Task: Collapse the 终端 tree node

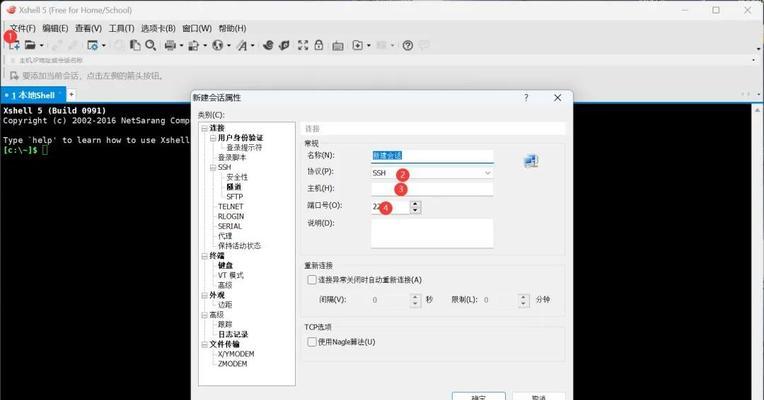Action: click(205, 256)
